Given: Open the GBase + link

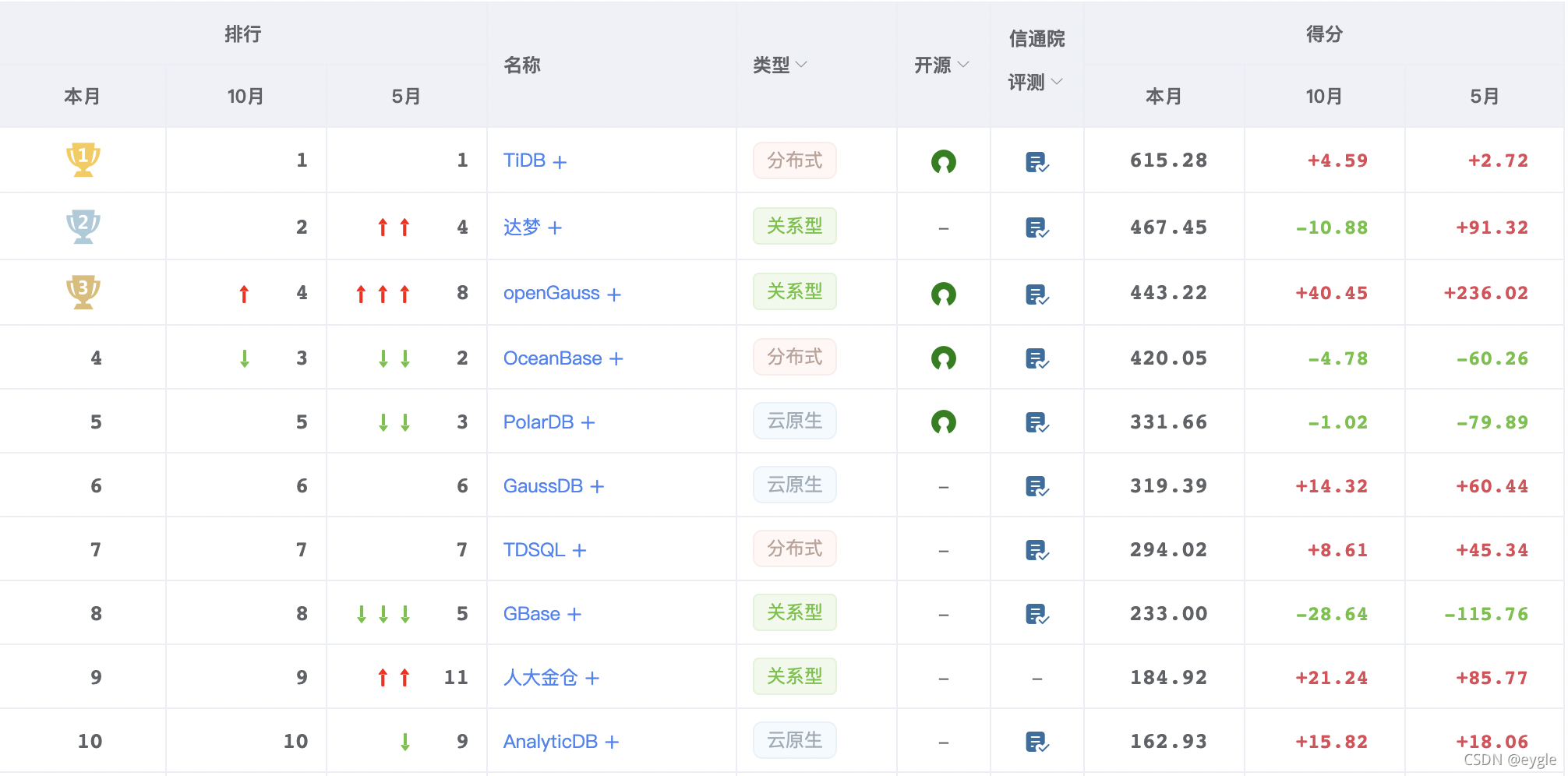Looking at the screenshot, I should (542, 614).
